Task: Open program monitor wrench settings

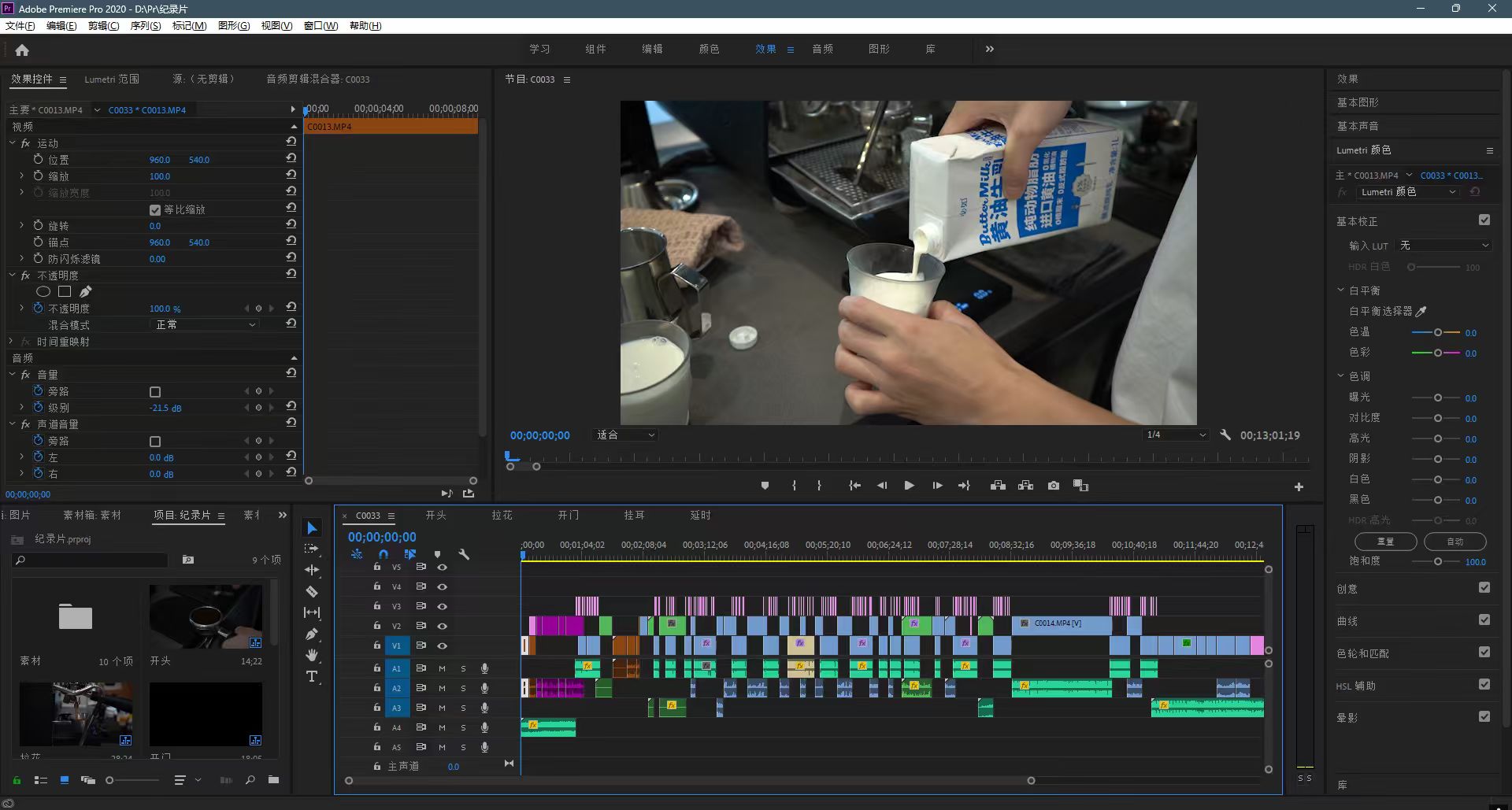Action: pyautogui.click(x=1225, y=435)
